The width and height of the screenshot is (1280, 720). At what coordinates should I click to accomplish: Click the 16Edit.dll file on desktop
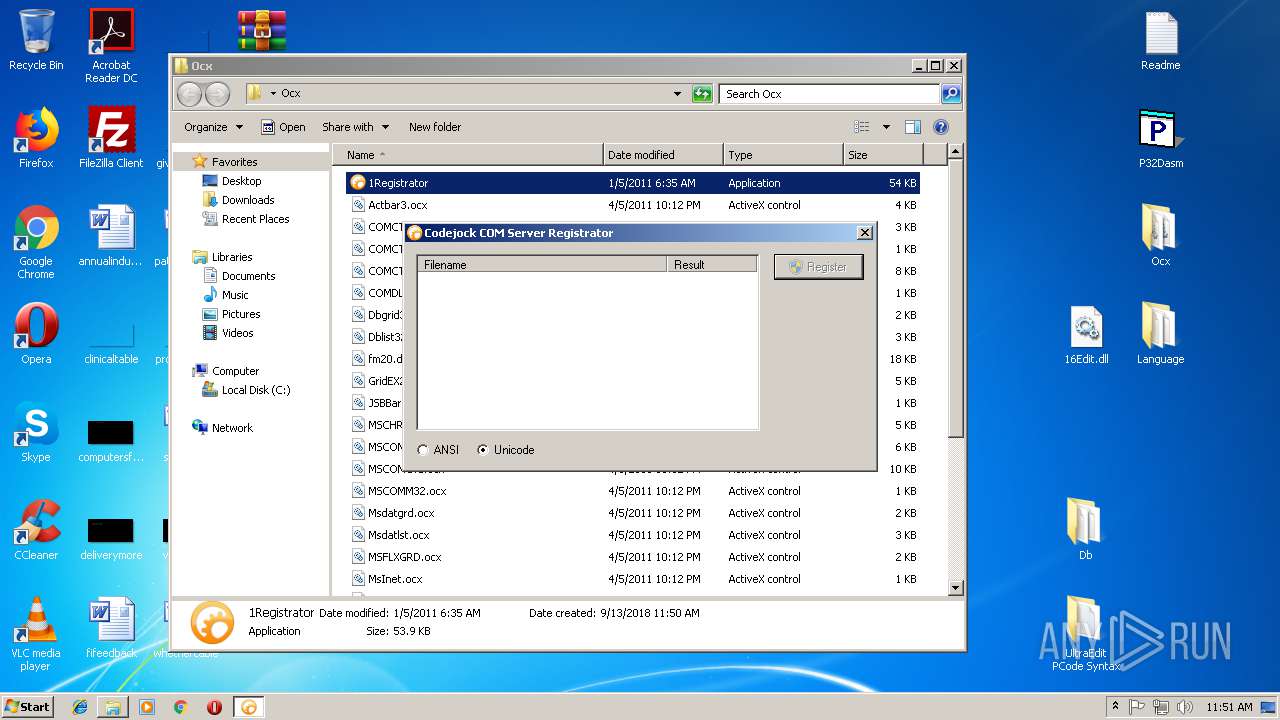click(x=1086, y=334)
